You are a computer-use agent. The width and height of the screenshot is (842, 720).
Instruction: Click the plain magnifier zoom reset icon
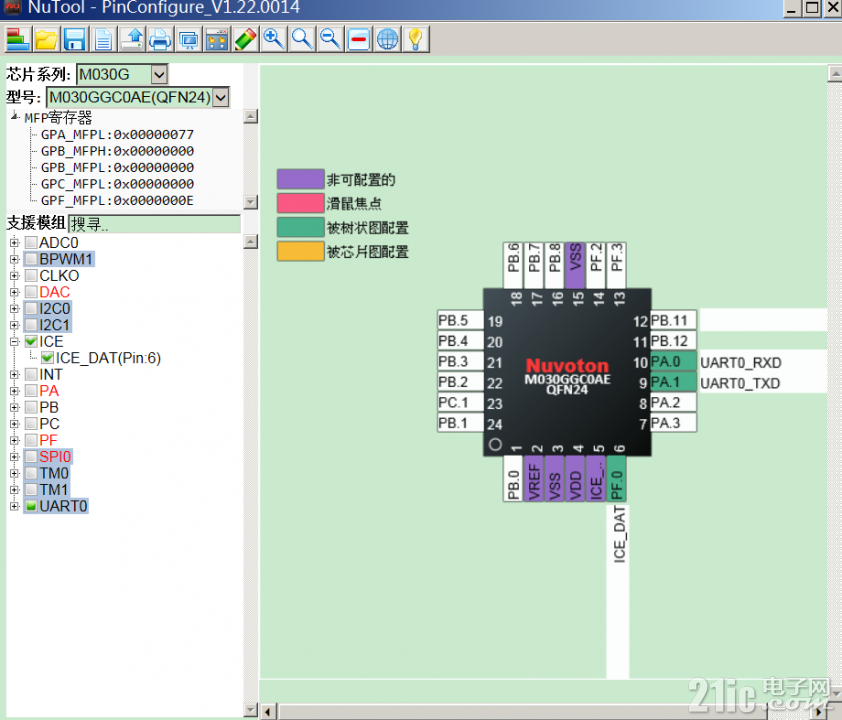[x=302, y=39]
